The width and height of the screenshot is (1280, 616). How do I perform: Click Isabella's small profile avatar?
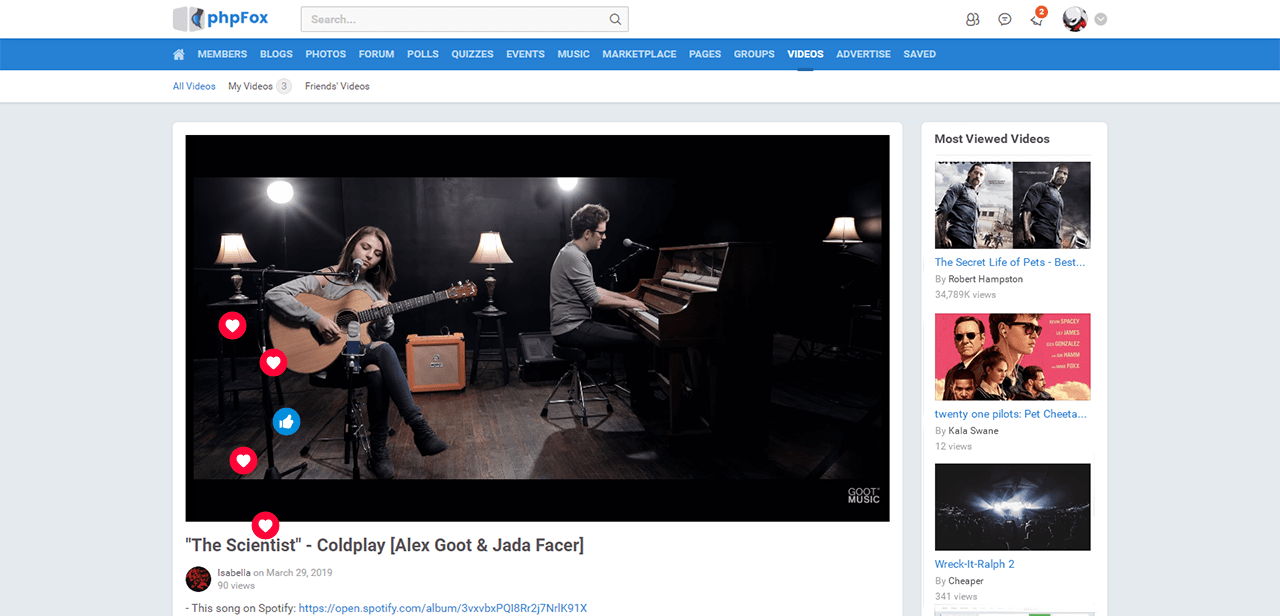[198, 579]
